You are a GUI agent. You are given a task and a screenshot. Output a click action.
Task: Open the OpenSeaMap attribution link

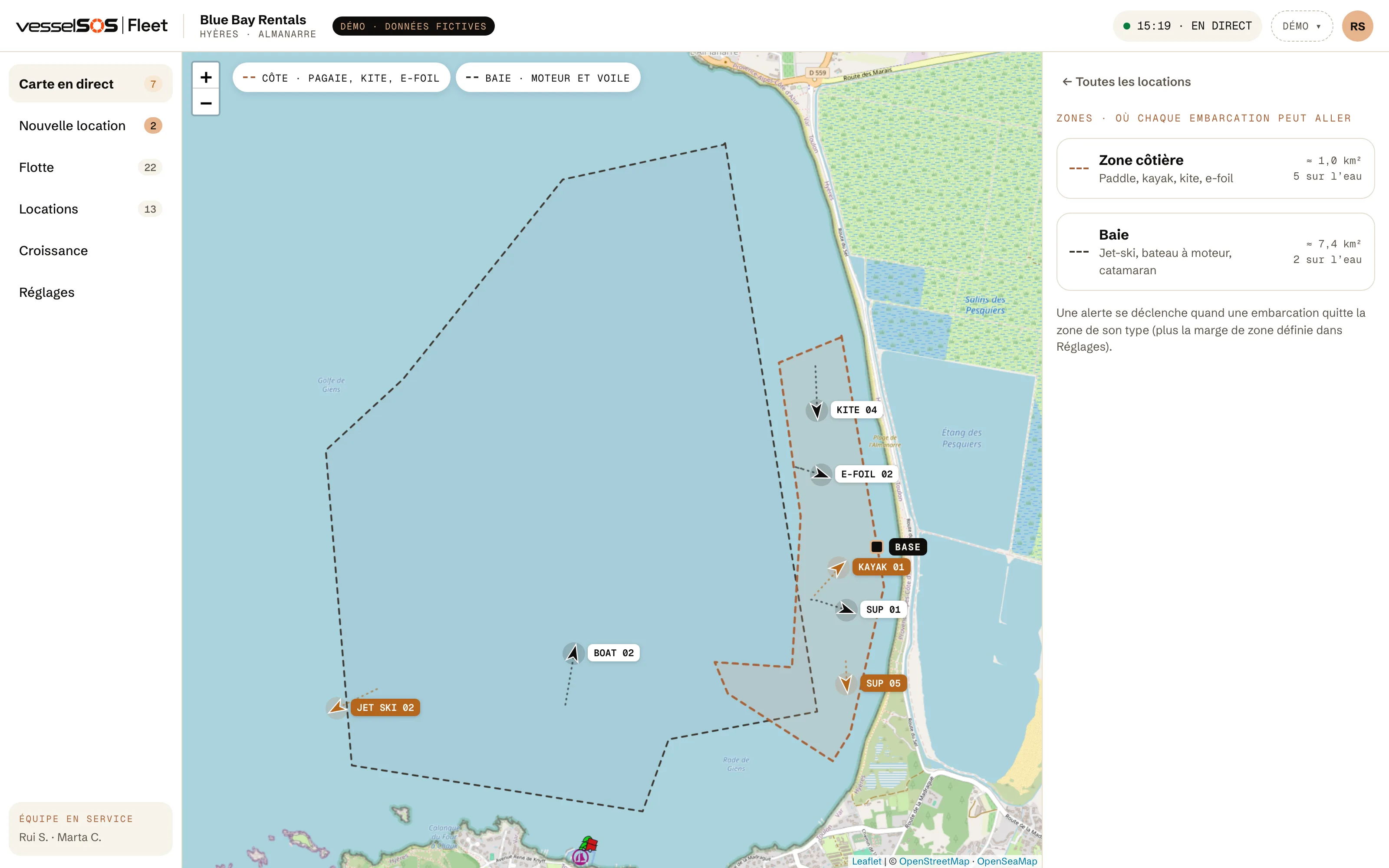tap(1007, 861)
